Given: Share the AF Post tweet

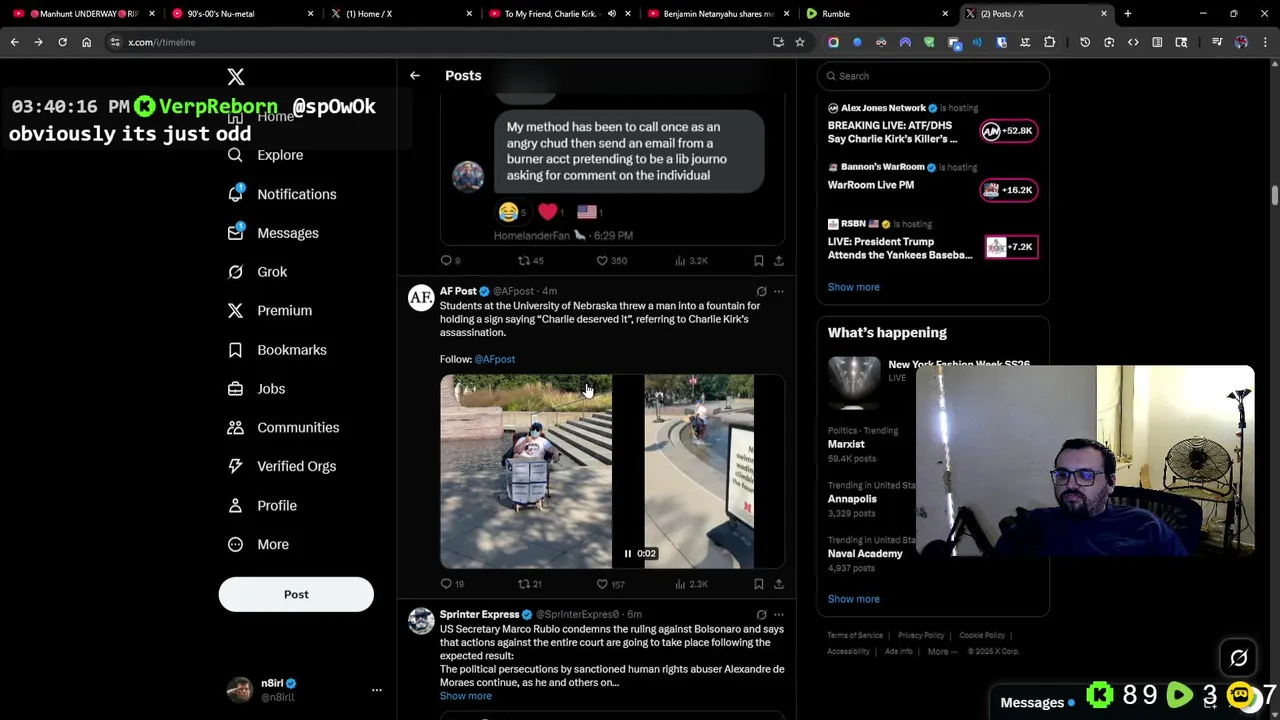Looking at the screenshot, I should click(x=779, y=584).
